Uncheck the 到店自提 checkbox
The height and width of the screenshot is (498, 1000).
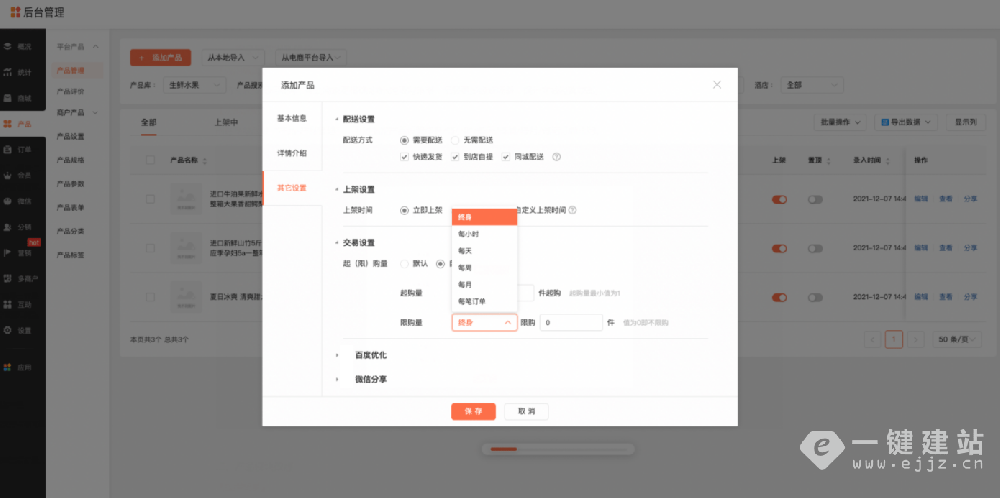pos(455,157)
